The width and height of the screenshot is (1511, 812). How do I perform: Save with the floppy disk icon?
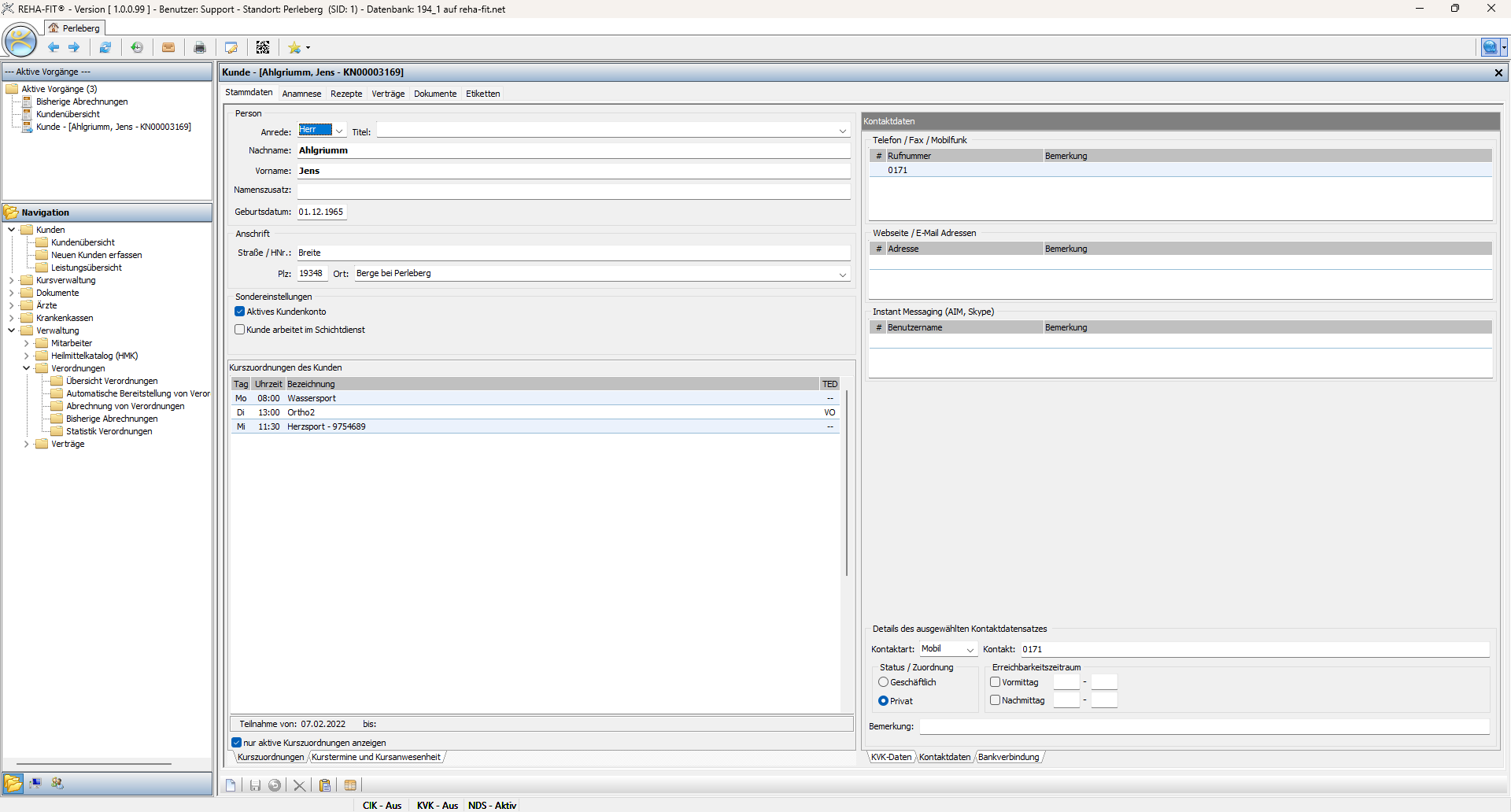click(255, 785)
